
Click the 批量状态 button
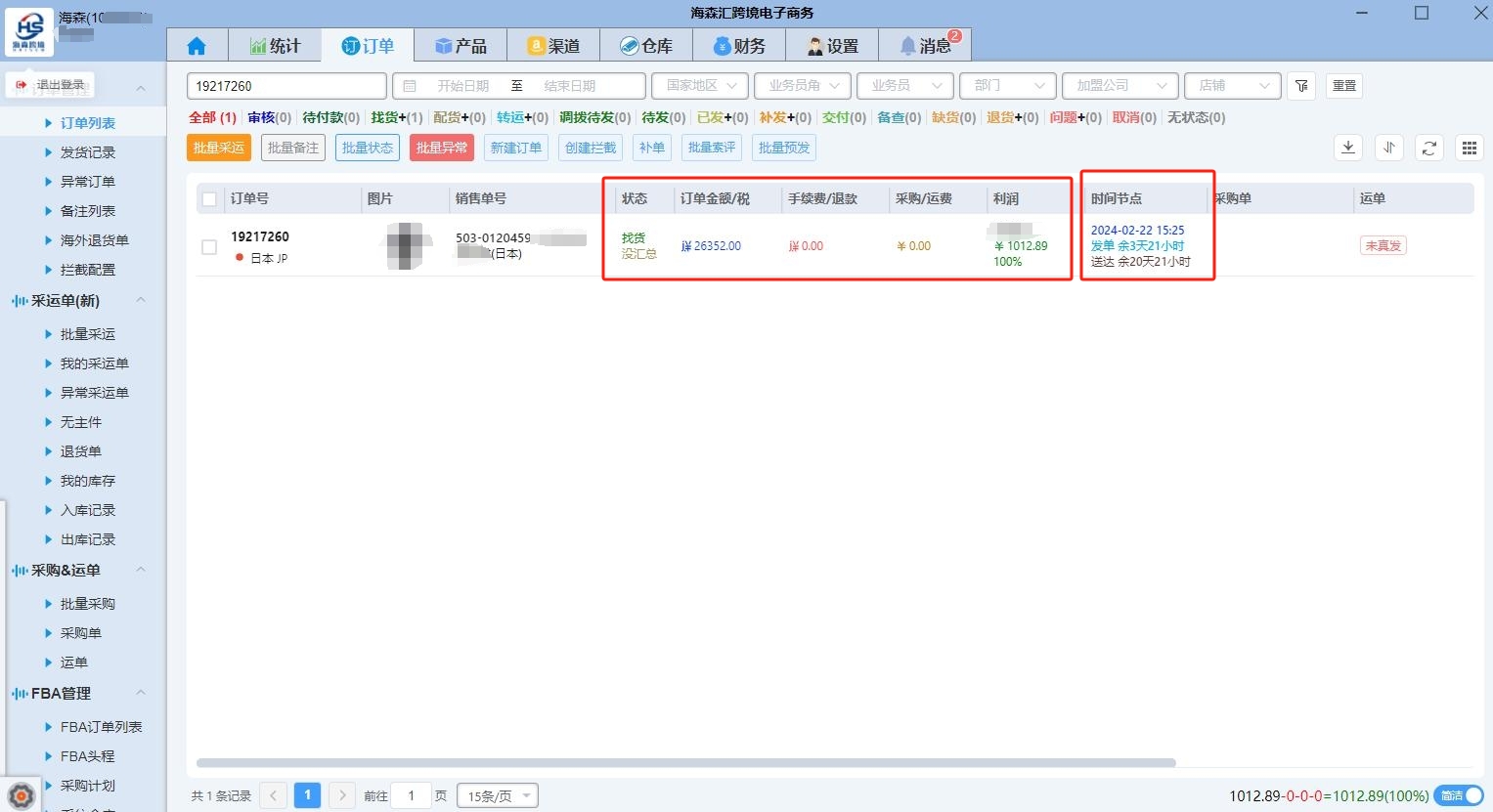click(368, 148)
